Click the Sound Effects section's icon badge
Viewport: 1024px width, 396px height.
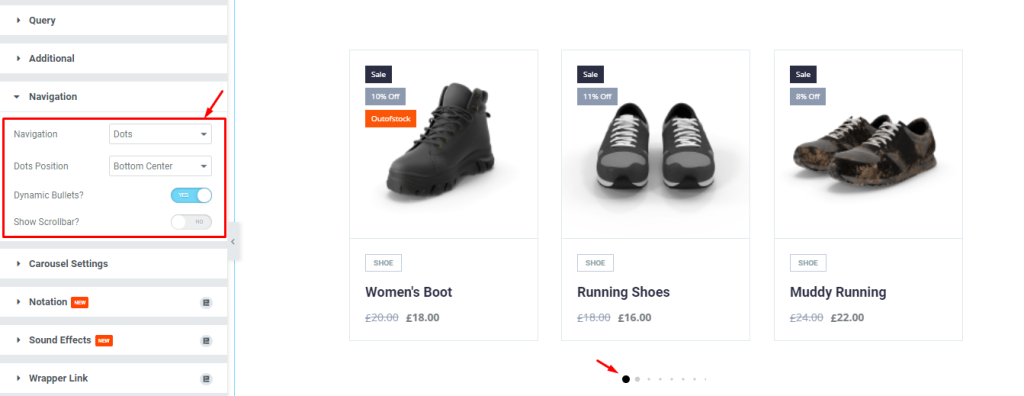[x=206, y=340]
